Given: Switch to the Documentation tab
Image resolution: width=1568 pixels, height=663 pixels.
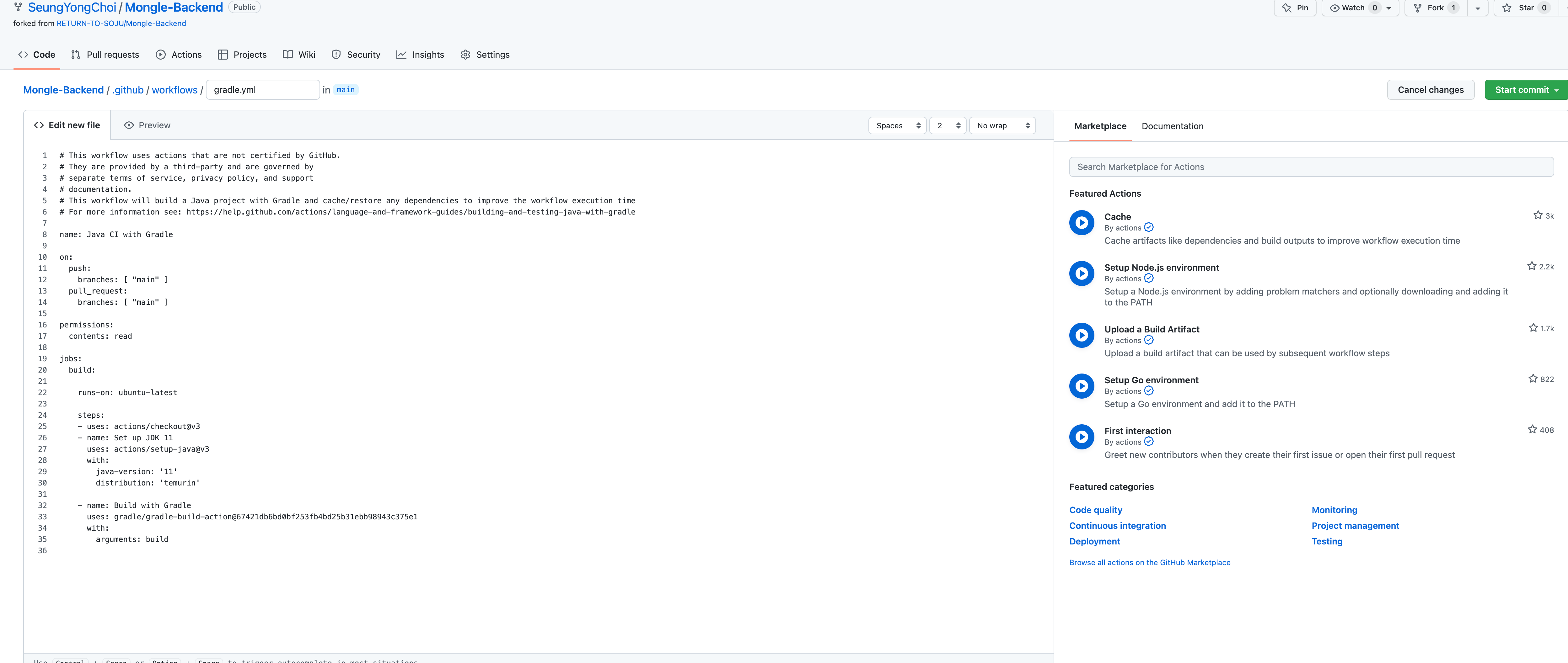Looking at the screenshot, I should pos(1172,126).
